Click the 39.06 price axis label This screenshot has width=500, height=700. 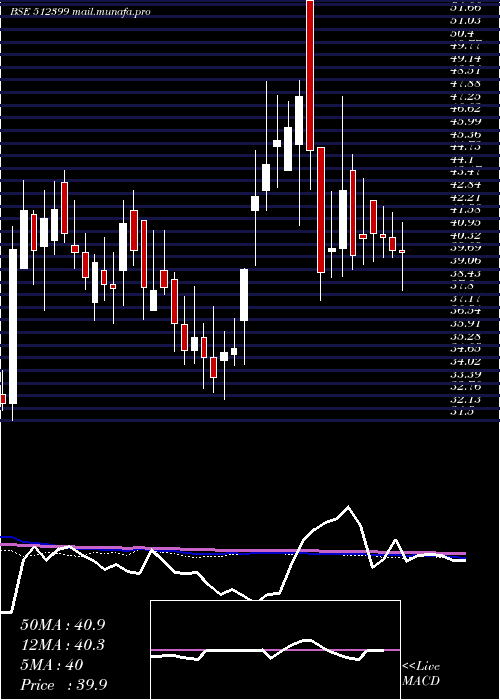point(466,261)
